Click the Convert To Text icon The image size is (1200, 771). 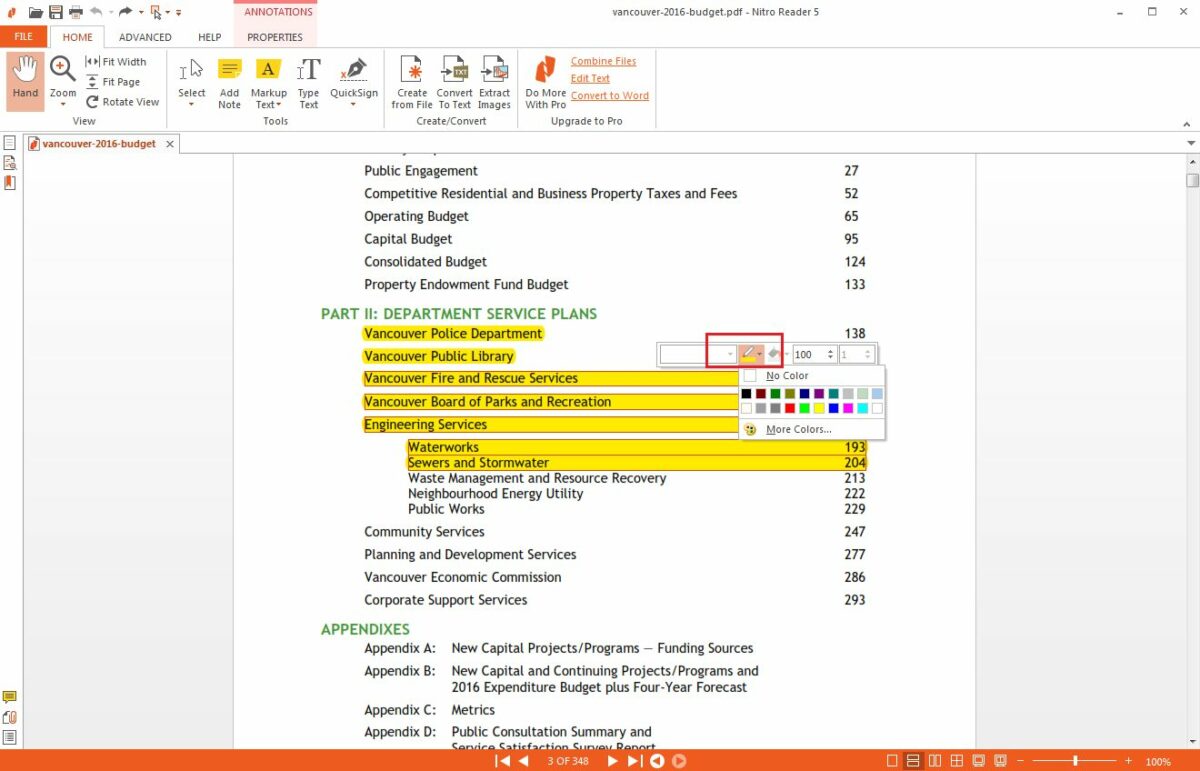(454, 80)
